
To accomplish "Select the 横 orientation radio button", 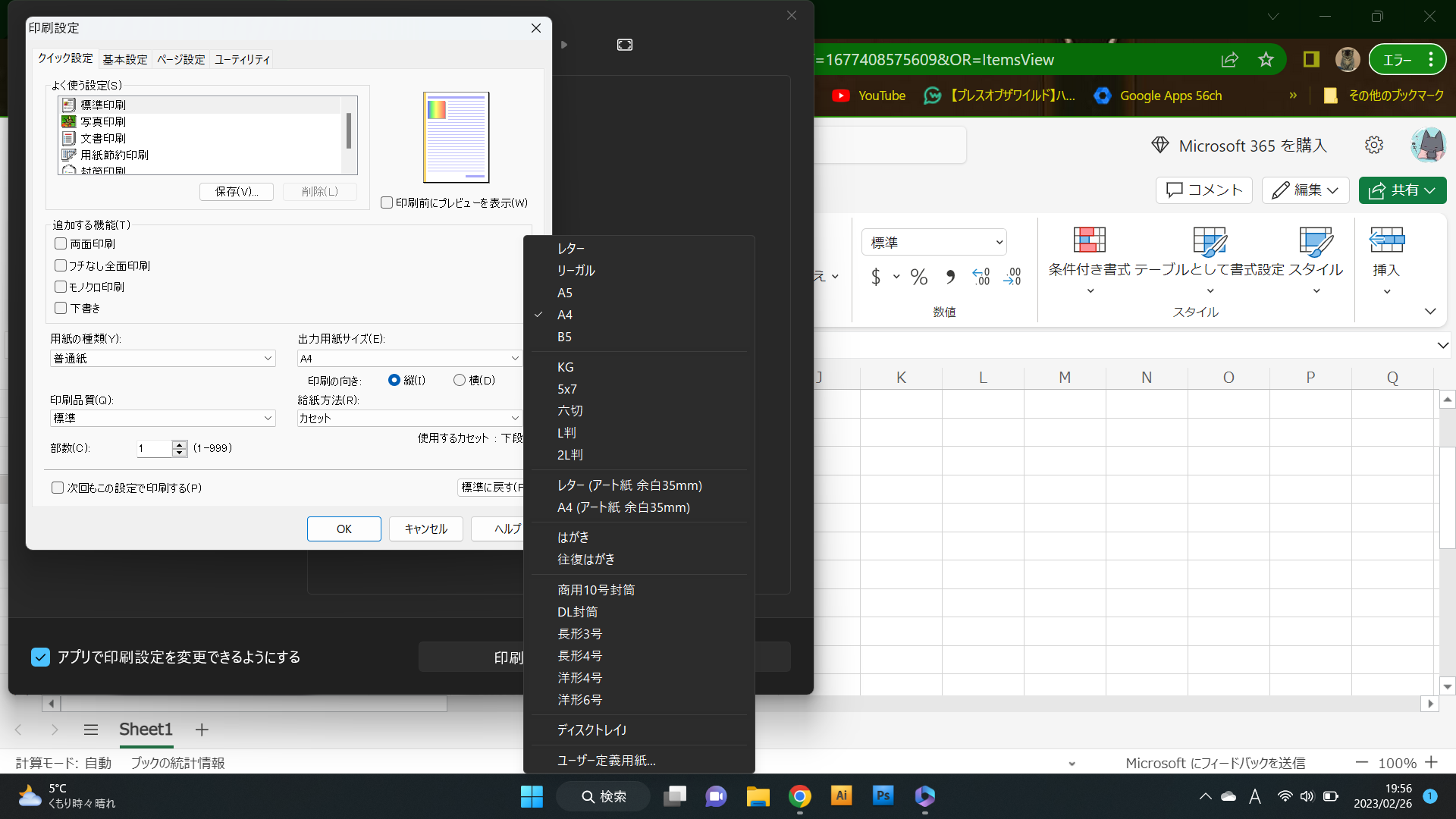I will pyautogui.click(x=460, y=380).
